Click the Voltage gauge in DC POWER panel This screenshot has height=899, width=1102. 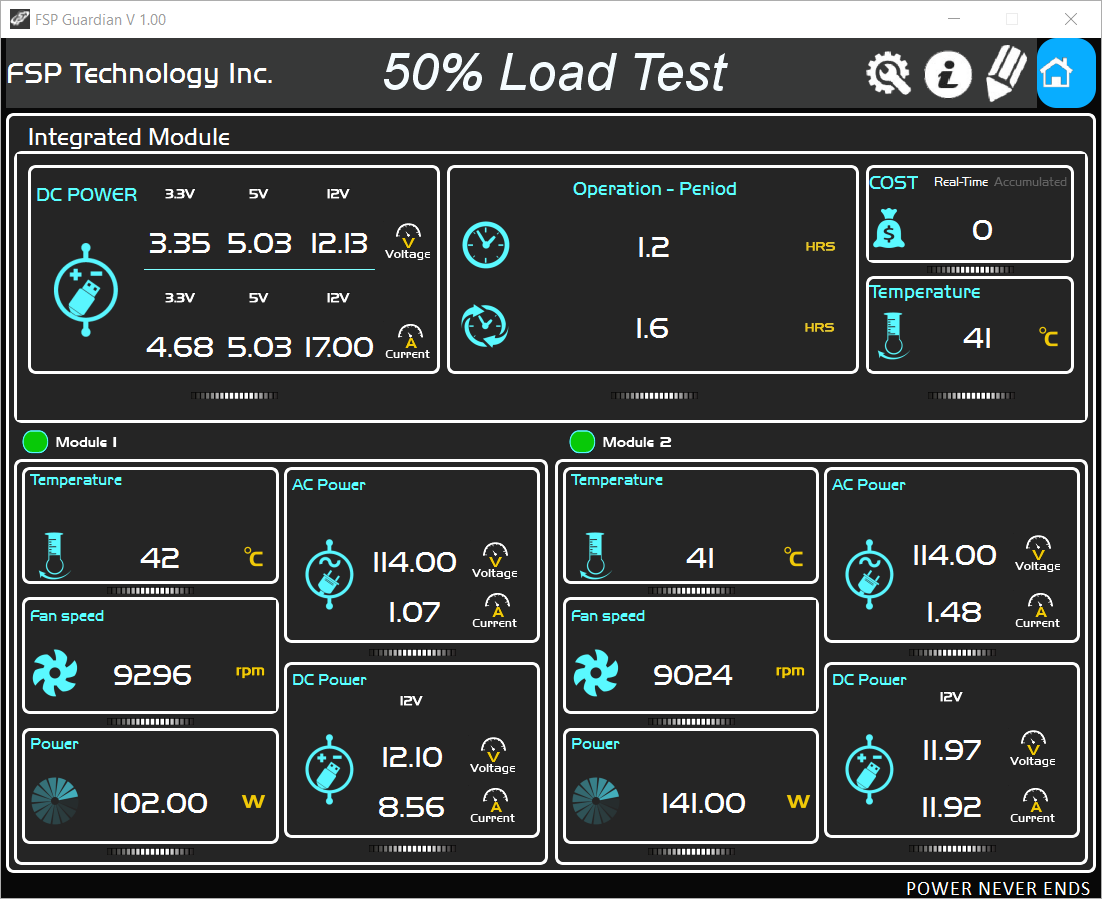click(x=408, y=242)
